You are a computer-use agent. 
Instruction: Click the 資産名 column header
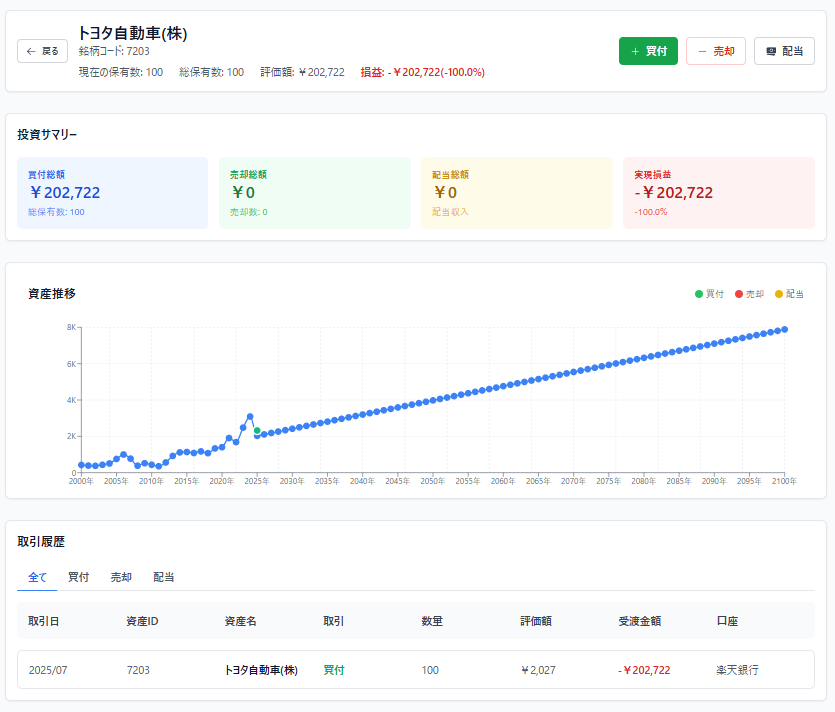[x=241, y=621]
